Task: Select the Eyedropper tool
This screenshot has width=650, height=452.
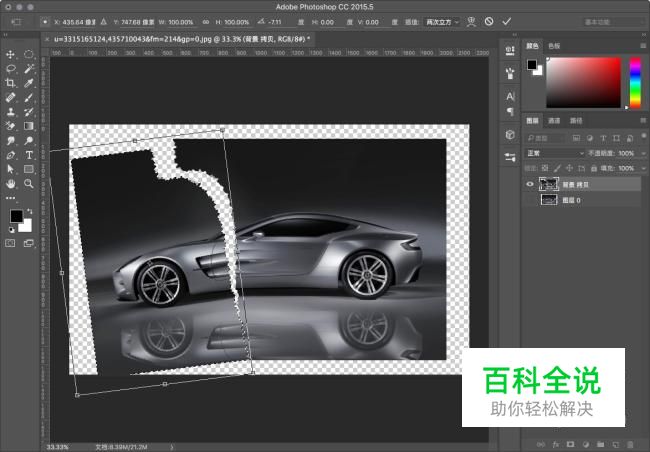Action: [x=29, y=84]
